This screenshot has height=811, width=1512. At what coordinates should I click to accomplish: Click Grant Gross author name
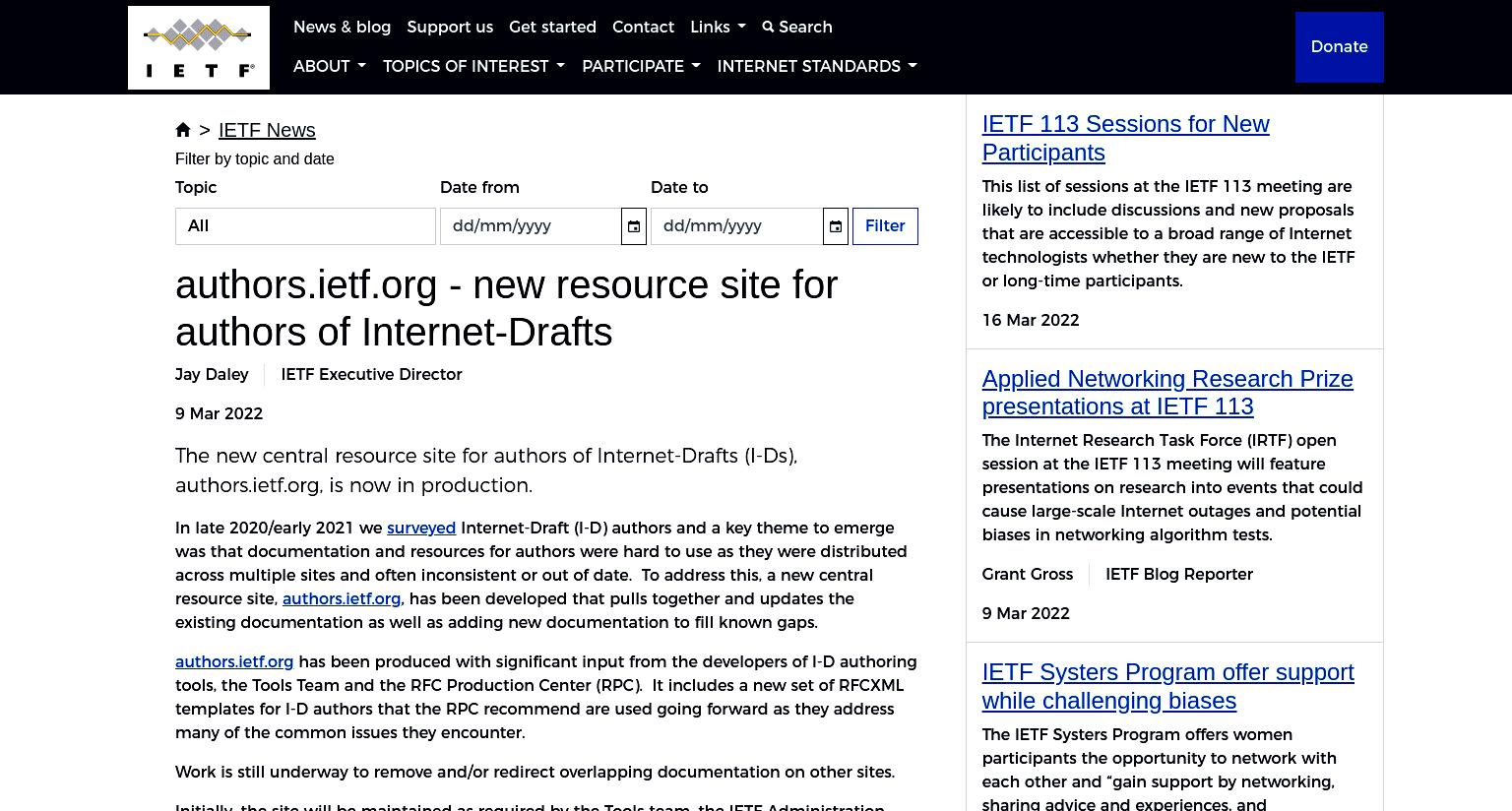pos(1027,574)
